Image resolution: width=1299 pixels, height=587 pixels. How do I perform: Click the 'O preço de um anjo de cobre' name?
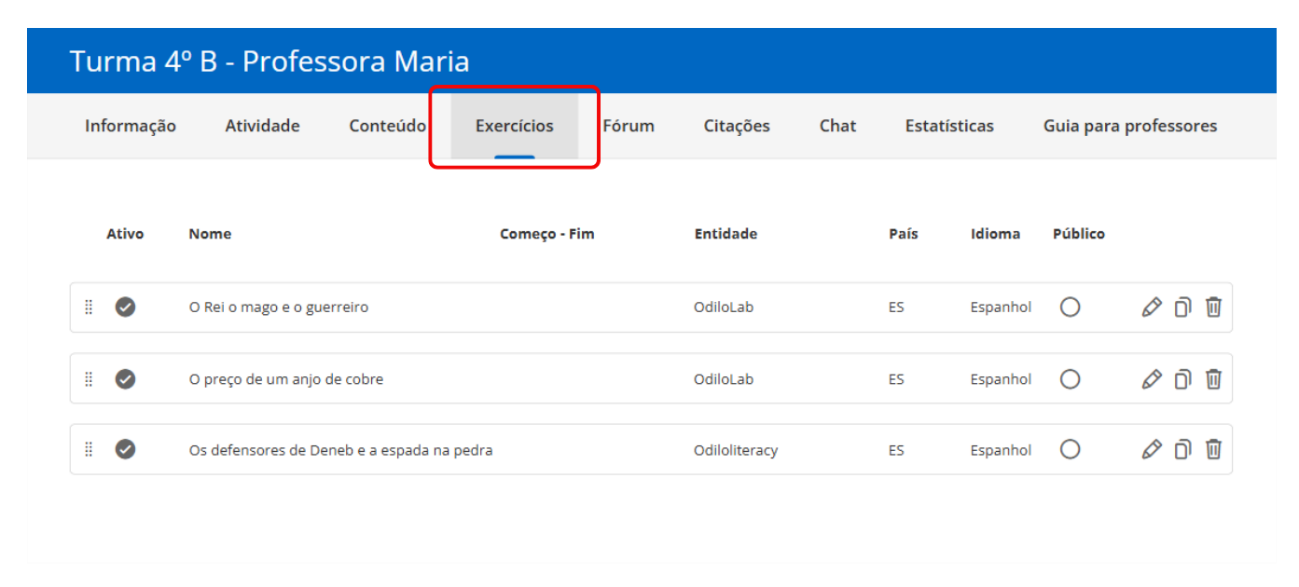point(286,379)
